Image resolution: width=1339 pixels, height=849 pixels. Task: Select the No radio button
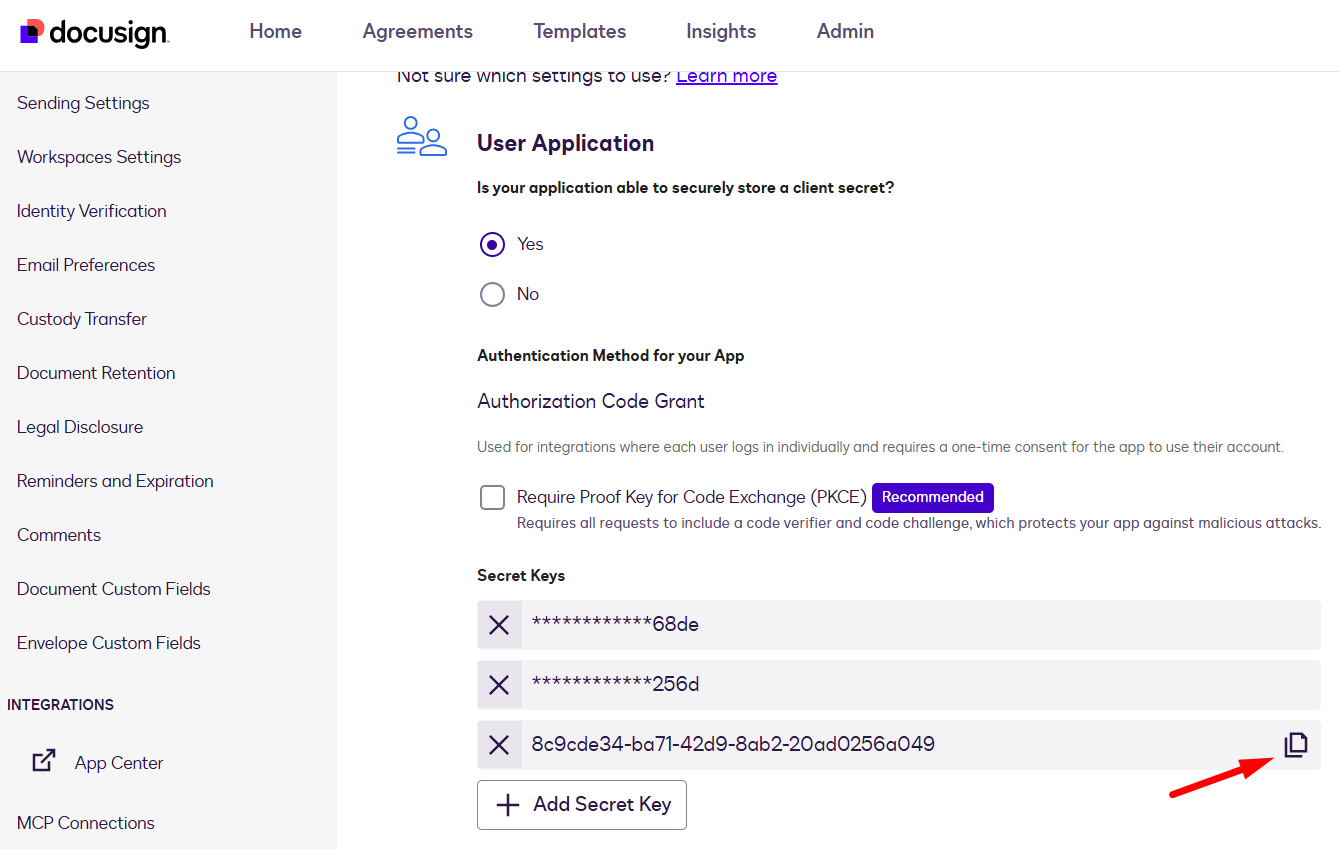pyautogui.click(x=492, y=294)
